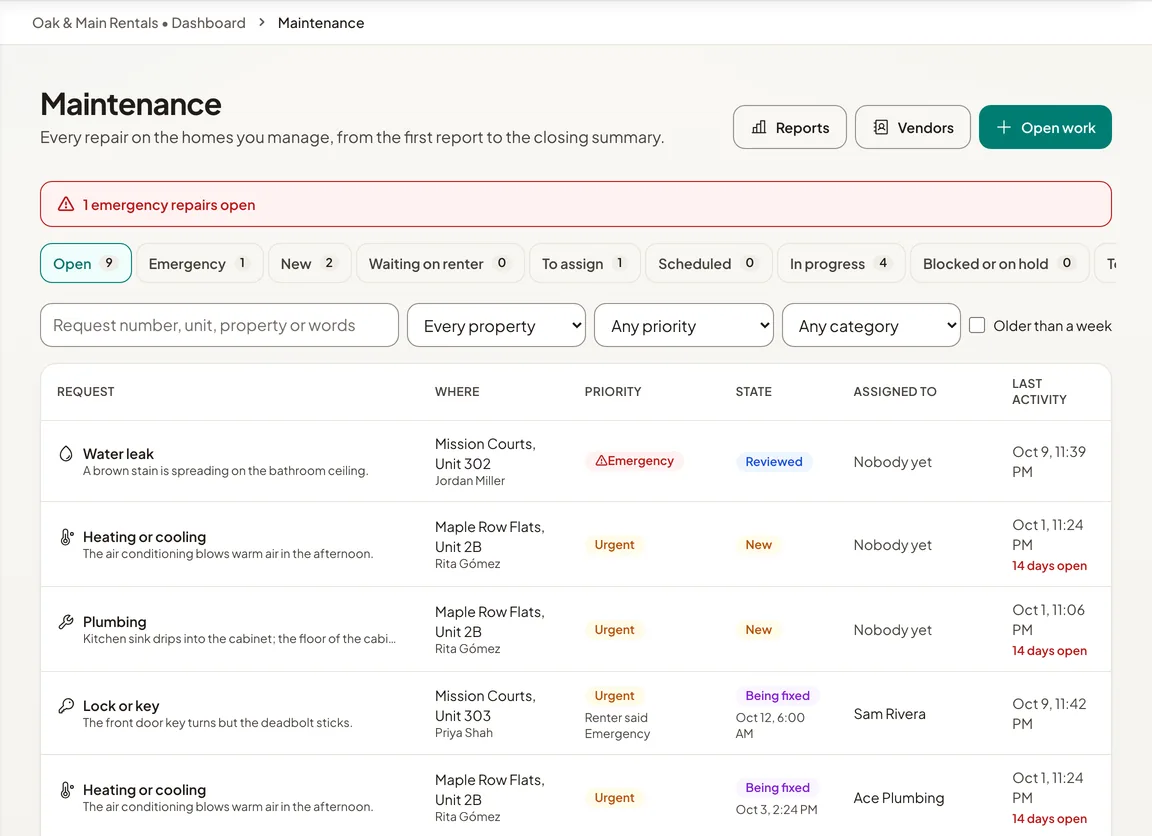
Task: Click the plus icon in Open work button
Action: pos(1004,127)
